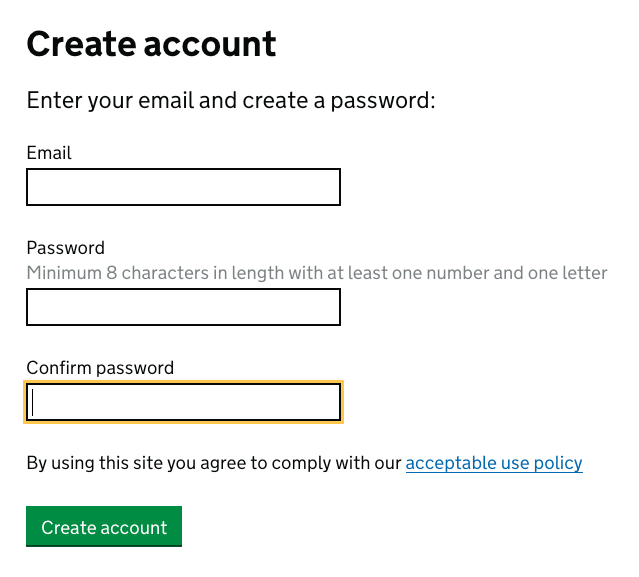This screenshot has height=577, width=639.
Task: Select the Confirm password text field
Action: pyautogui.click(x=183, y=402)
